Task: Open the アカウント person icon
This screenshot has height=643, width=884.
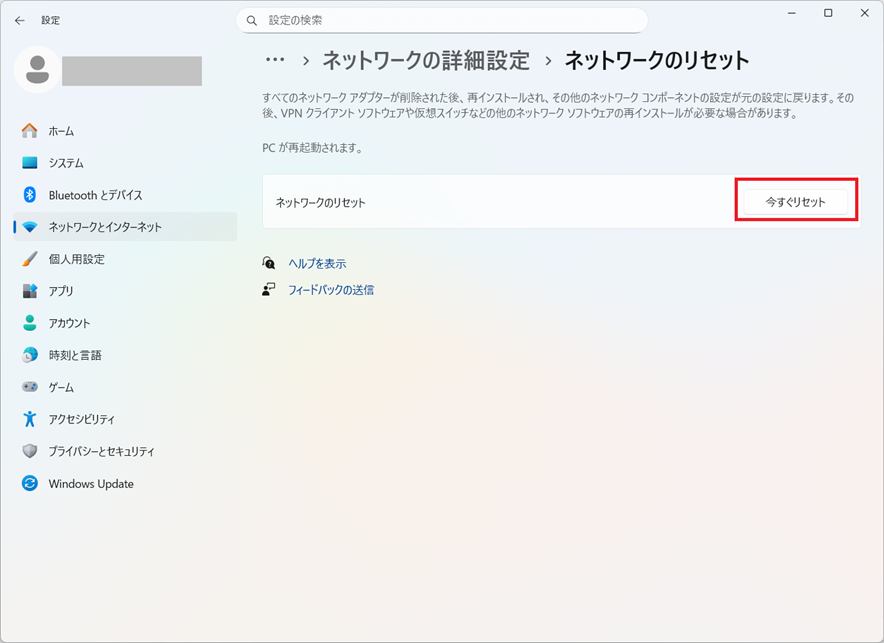Action: click(x=30, y=323)
